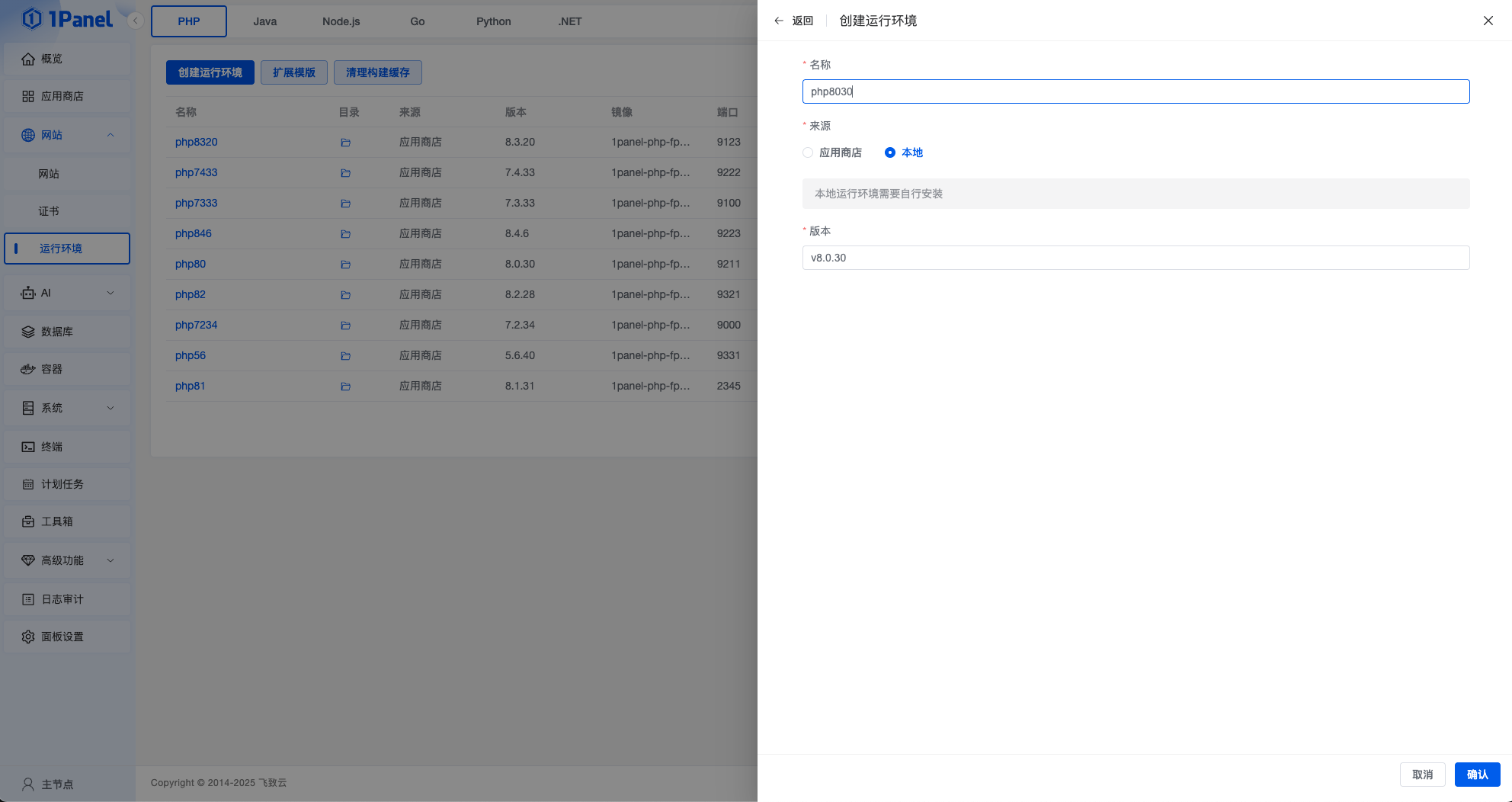This screenshot has height=802, width=1512.
Task: Open the folder icon for php8320
Action: tap(345, 143)
